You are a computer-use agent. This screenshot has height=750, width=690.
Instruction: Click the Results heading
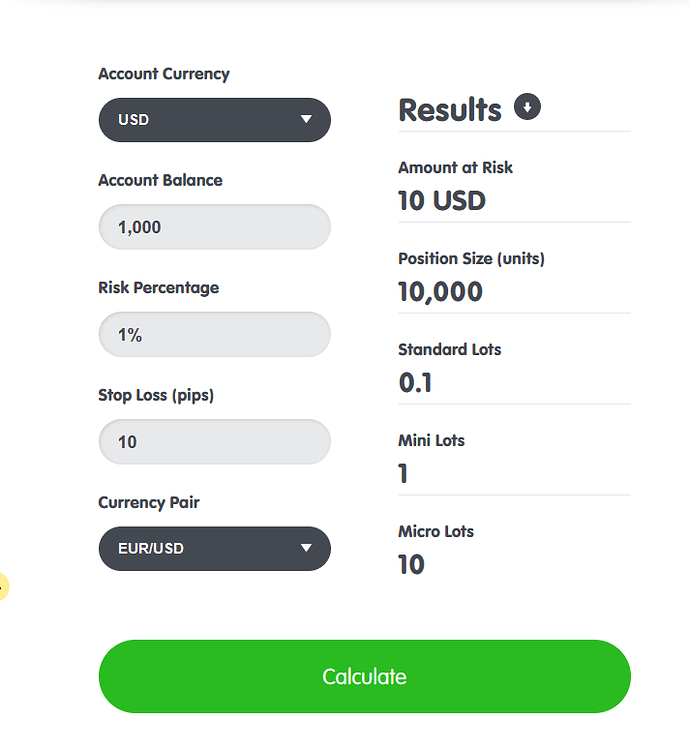pos(450,110)
